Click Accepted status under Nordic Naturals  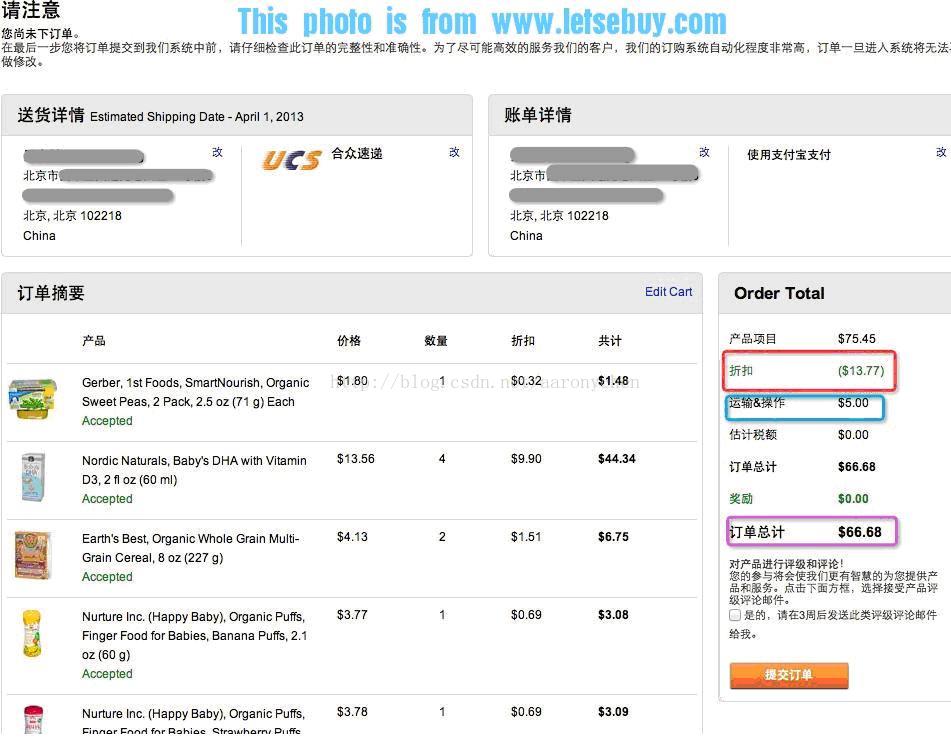(x=107, y=499)
